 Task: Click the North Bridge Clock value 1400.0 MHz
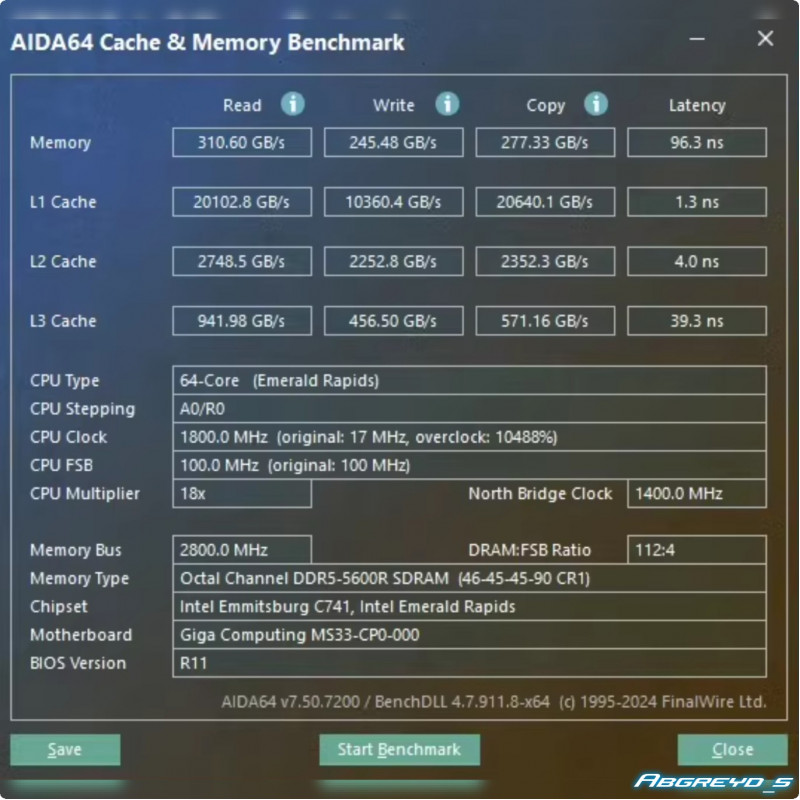[696, 493]
